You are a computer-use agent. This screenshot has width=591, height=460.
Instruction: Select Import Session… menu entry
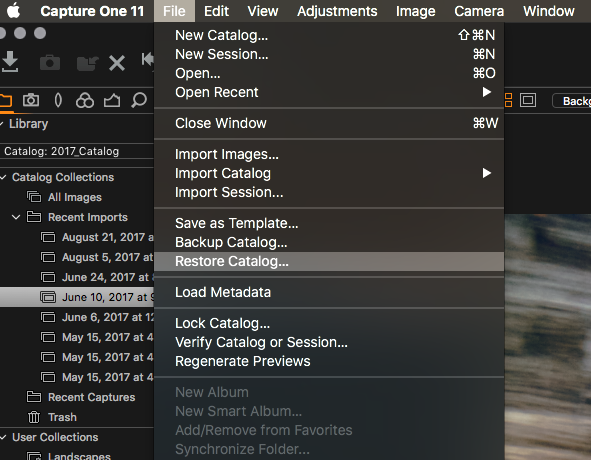coord(329,192)
